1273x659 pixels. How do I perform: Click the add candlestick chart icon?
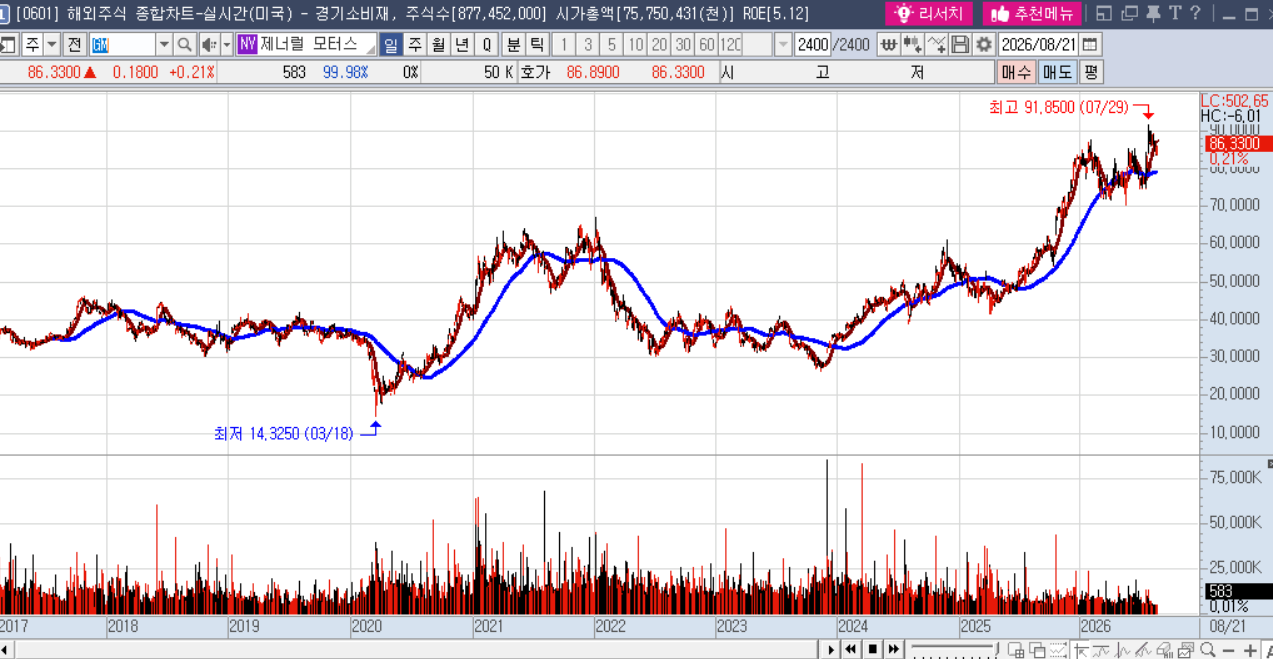[912, 45]
